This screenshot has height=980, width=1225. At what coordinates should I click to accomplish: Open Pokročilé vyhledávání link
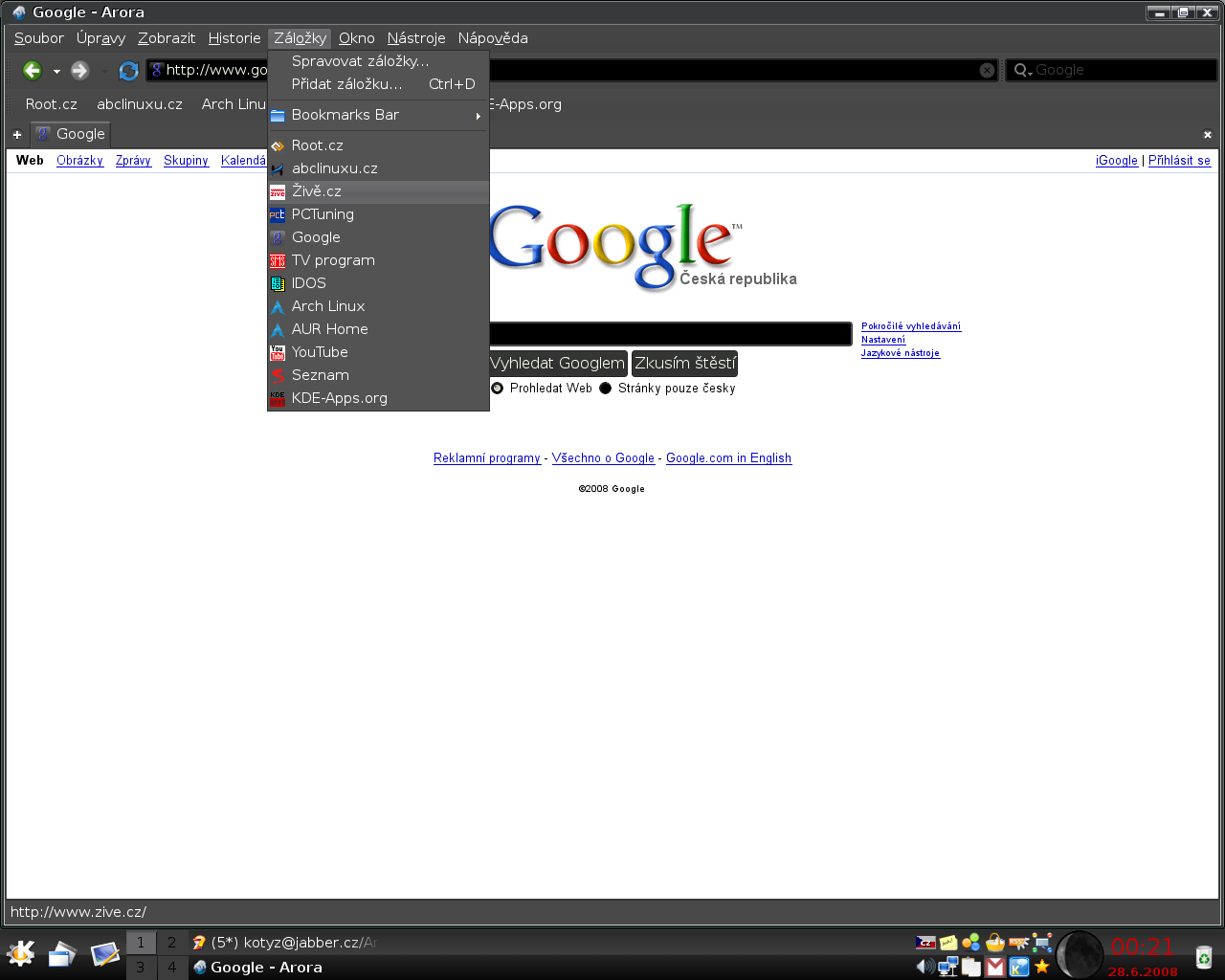[x=911, y=326]
